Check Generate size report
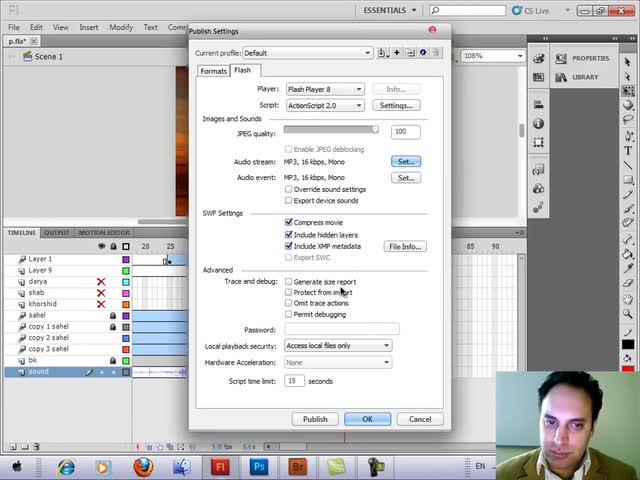The image size is (640, 480). pos(289,282)
